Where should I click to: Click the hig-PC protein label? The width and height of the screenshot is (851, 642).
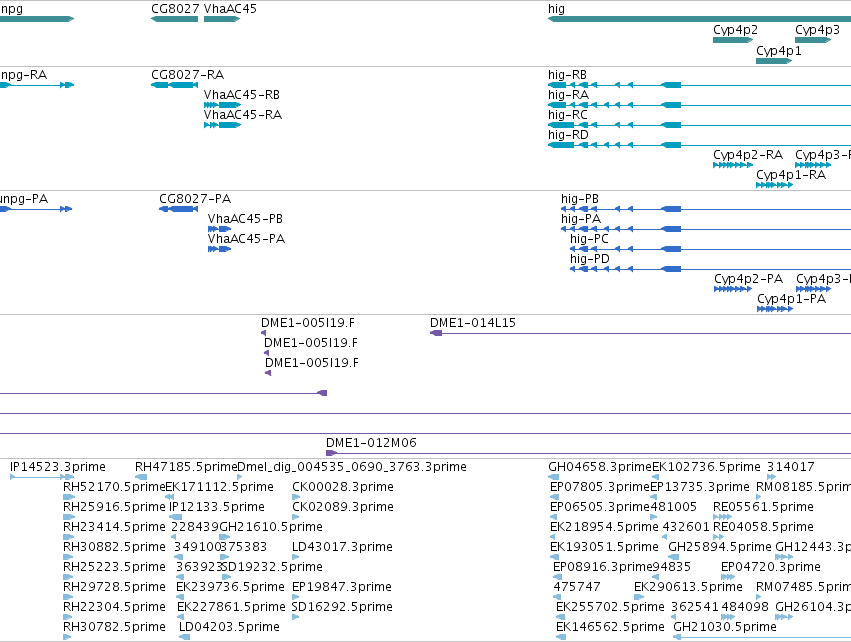(589, 239)
